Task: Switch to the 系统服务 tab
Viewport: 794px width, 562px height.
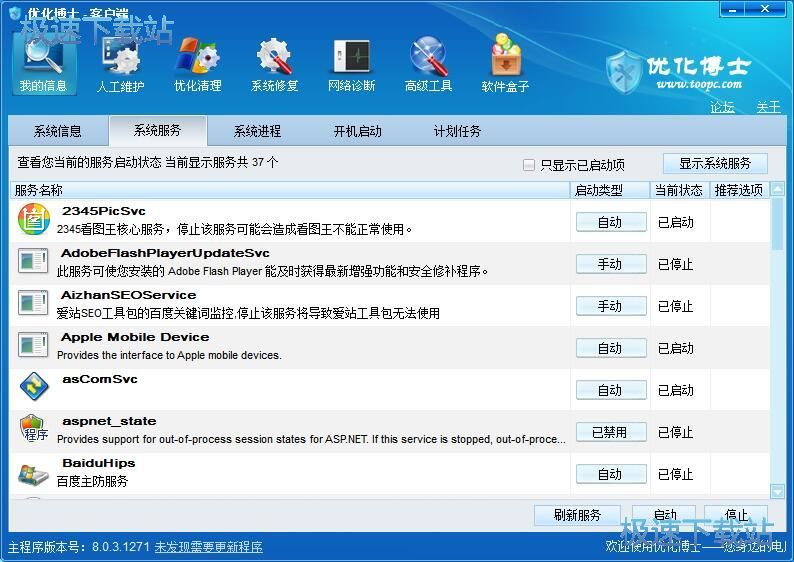Action: (157, 130)
